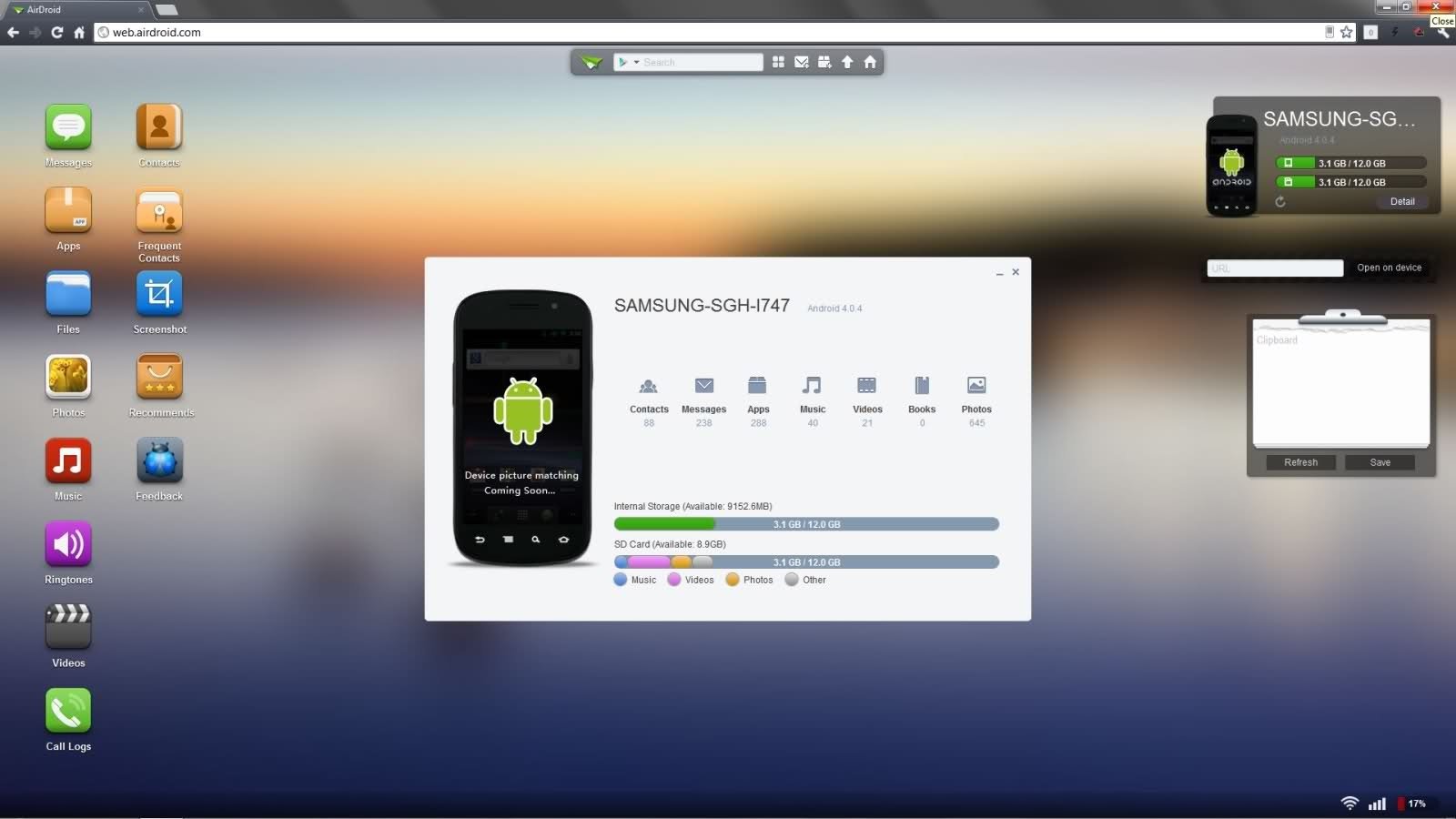Image resolution: width=1456 pixels, height=819 pixels.
Task: Click the phone image in detail dialog
Action: [x=523, y=429]
